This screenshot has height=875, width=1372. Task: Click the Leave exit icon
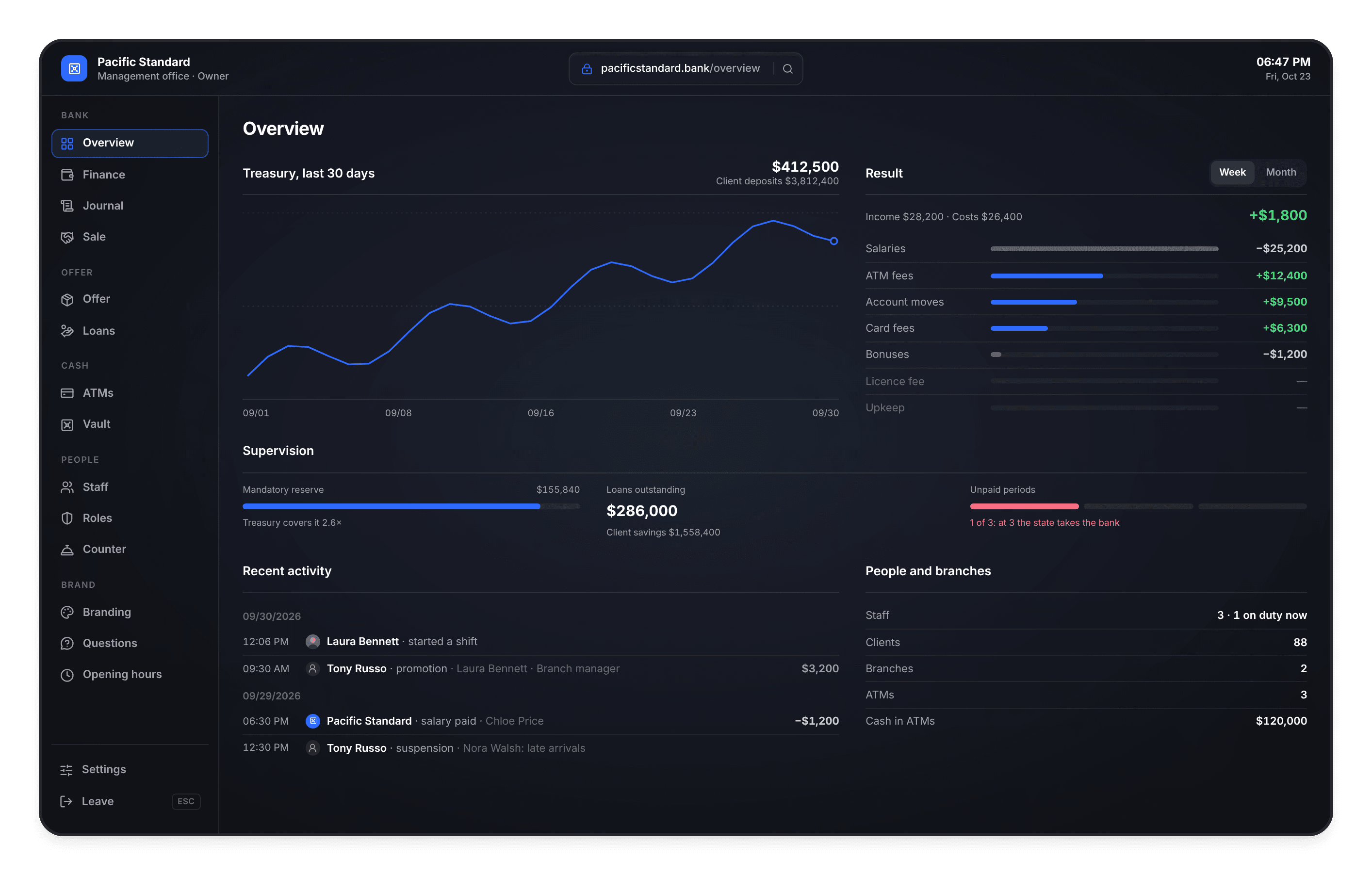click(66, 801)
